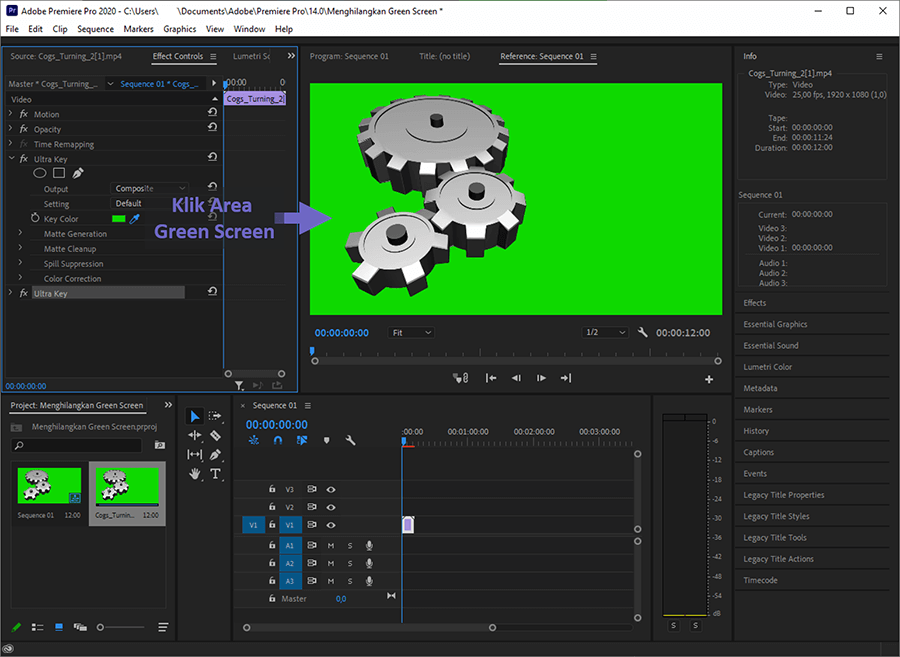Viewport: 900px width, 657px height.
Task: Toggle Snap in the timeline
Action: click(x=278, y=441)
